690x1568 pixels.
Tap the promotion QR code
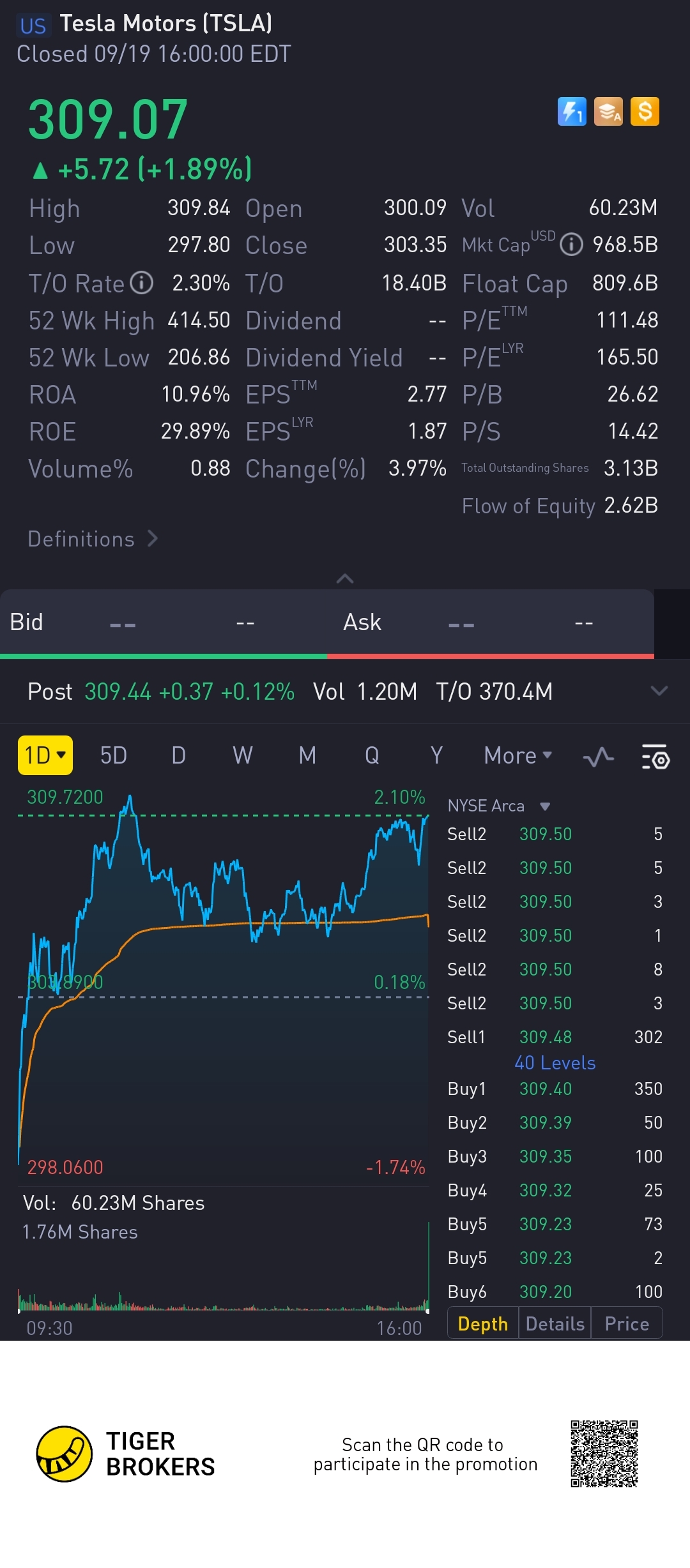[x=604, y=1454]
